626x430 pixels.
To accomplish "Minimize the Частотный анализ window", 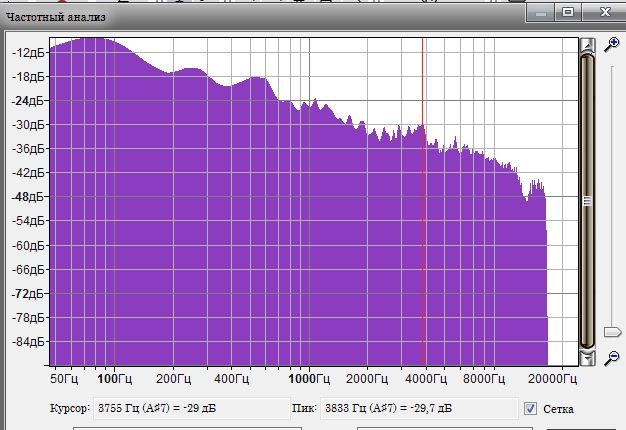I will (x=541, y=12).
